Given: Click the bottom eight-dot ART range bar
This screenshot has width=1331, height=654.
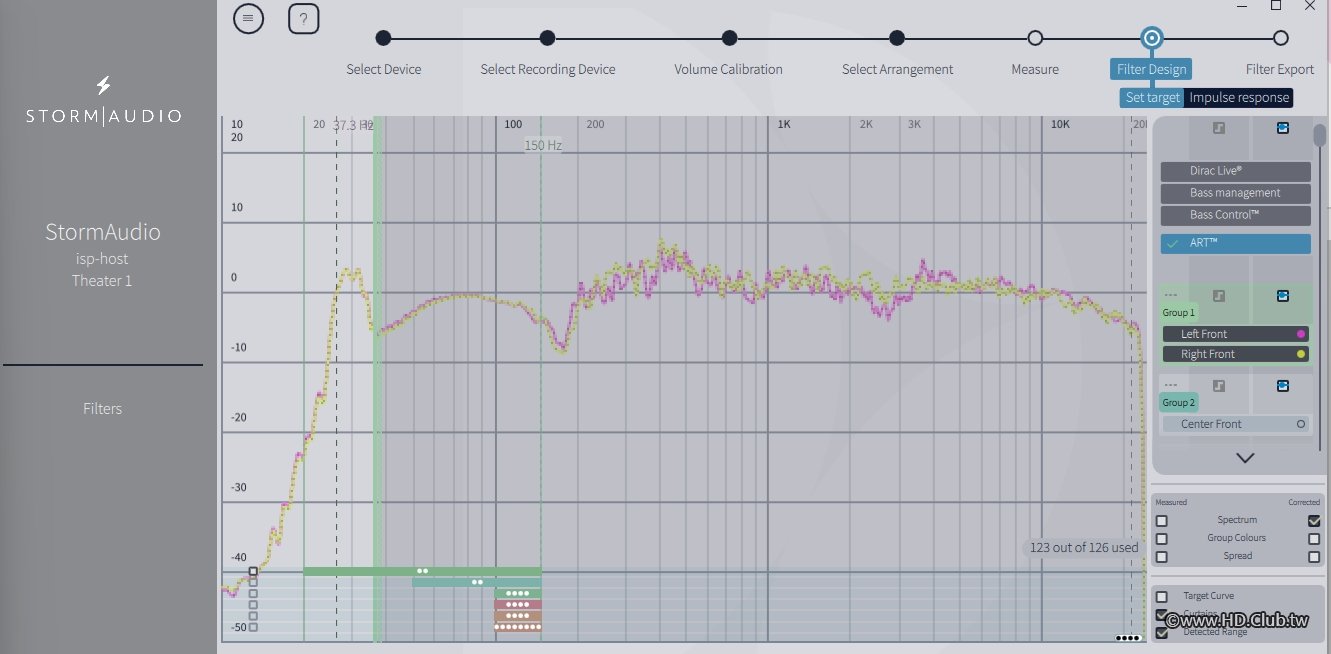Looking at the screenshot, I should pos(517,627).
